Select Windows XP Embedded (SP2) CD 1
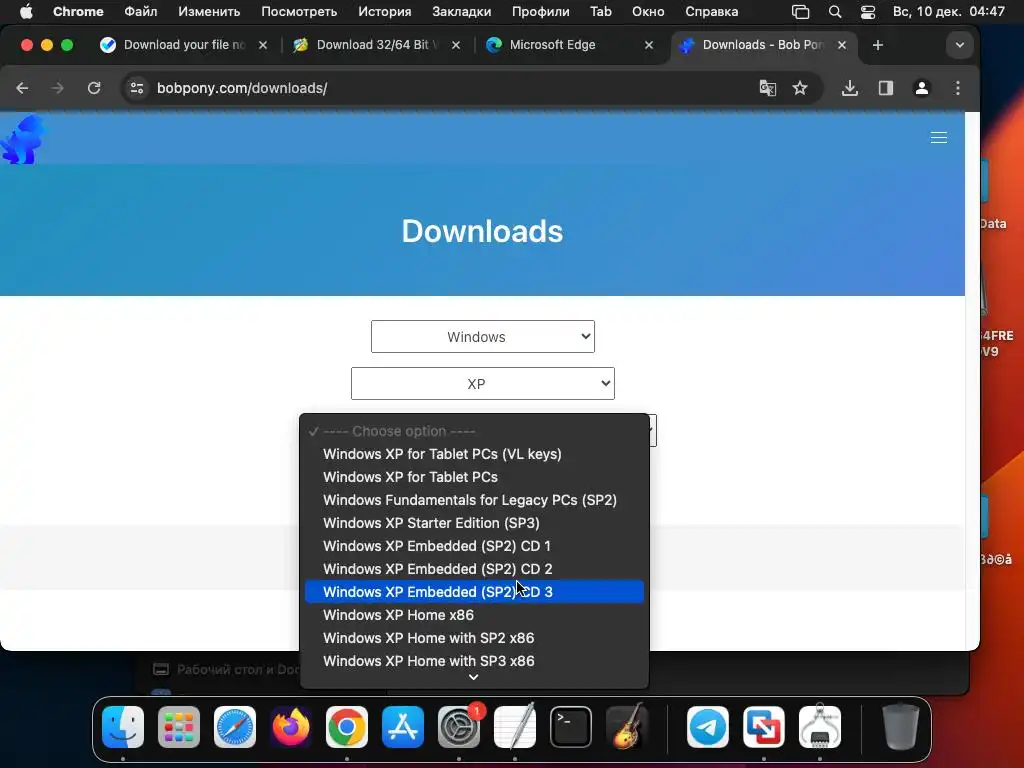1024x768 pixels. (x=474, y=546)
